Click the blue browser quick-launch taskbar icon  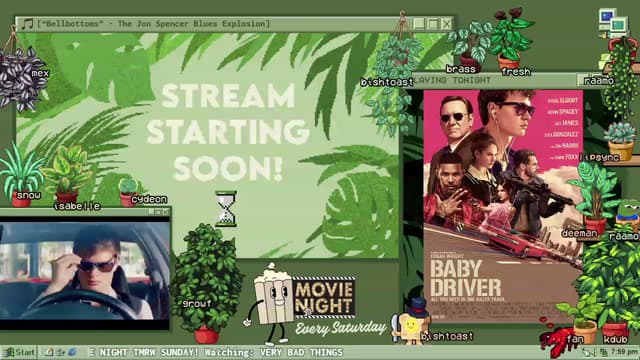pyautogui.click(x=72, y=352)
